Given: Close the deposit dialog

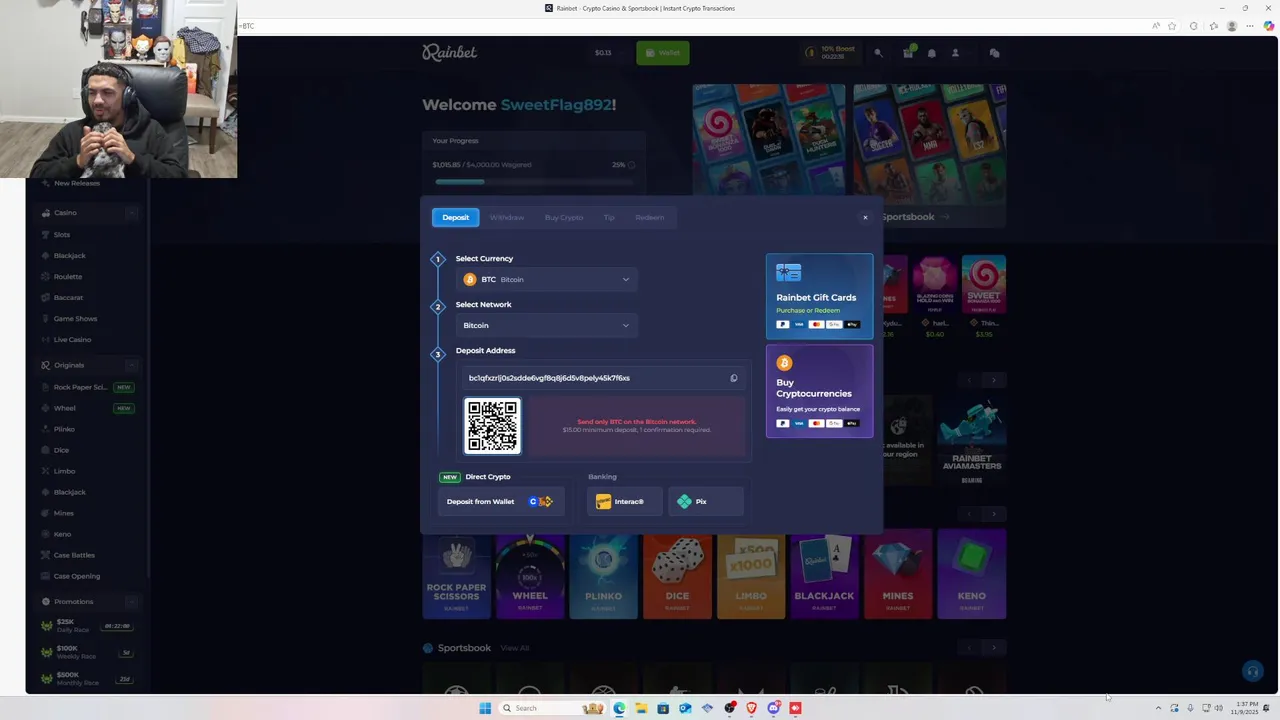Looking at the screenshot, I should 865,217.
